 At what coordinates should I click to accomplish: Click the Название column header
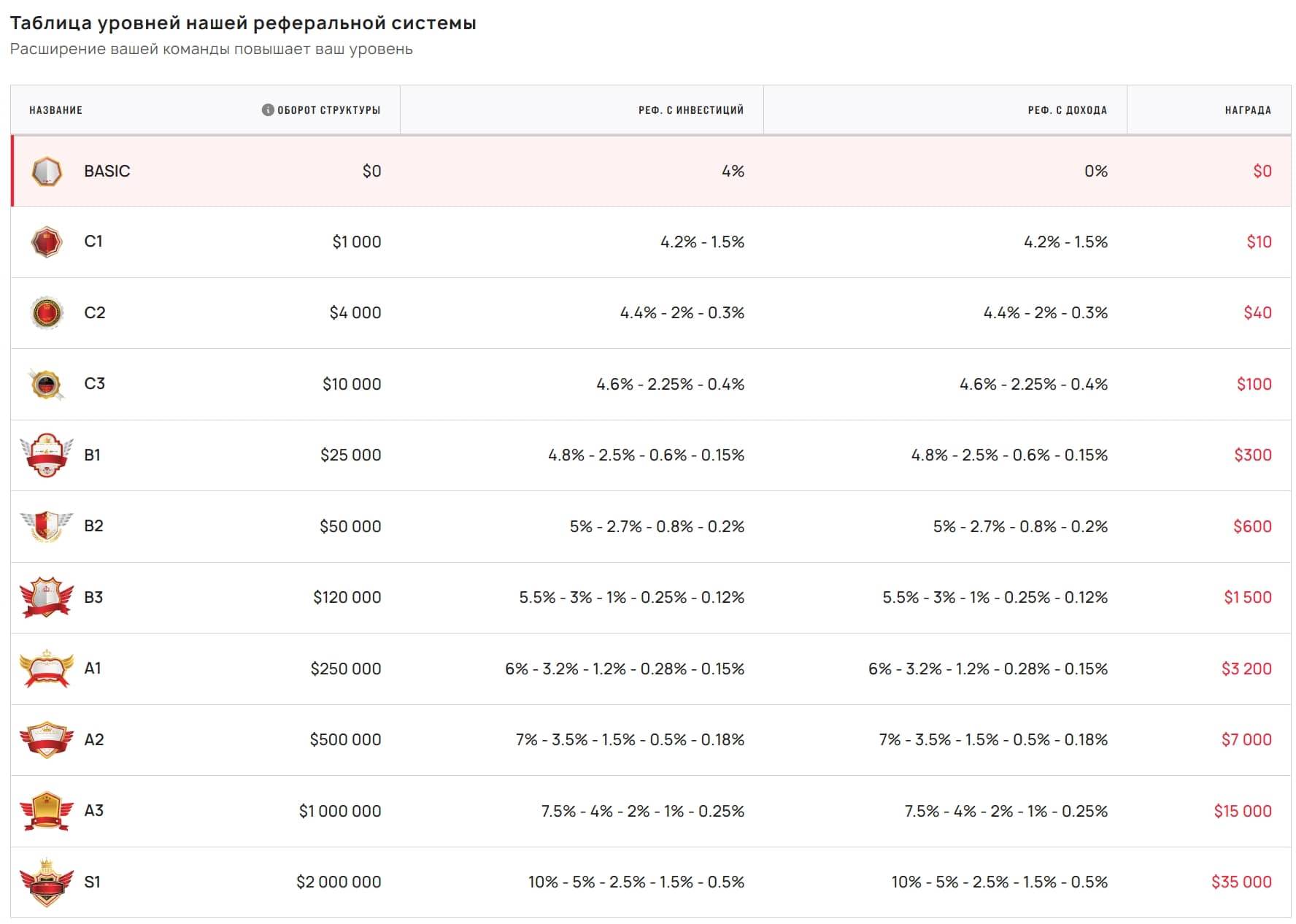56,110
